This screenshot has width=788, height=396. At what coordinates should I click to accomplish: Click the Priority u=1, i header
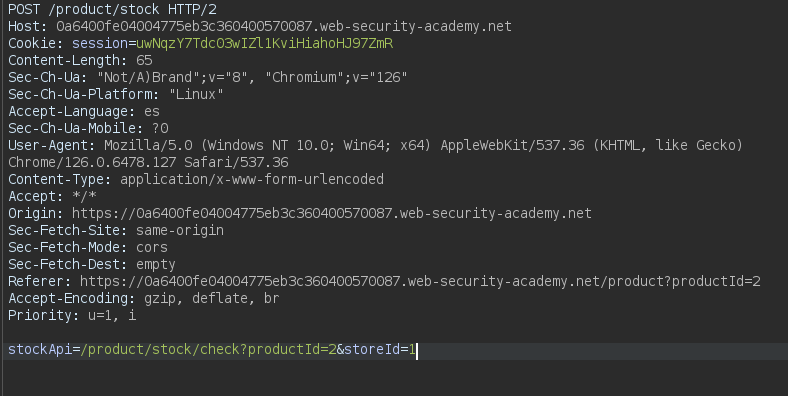[72, 316]
